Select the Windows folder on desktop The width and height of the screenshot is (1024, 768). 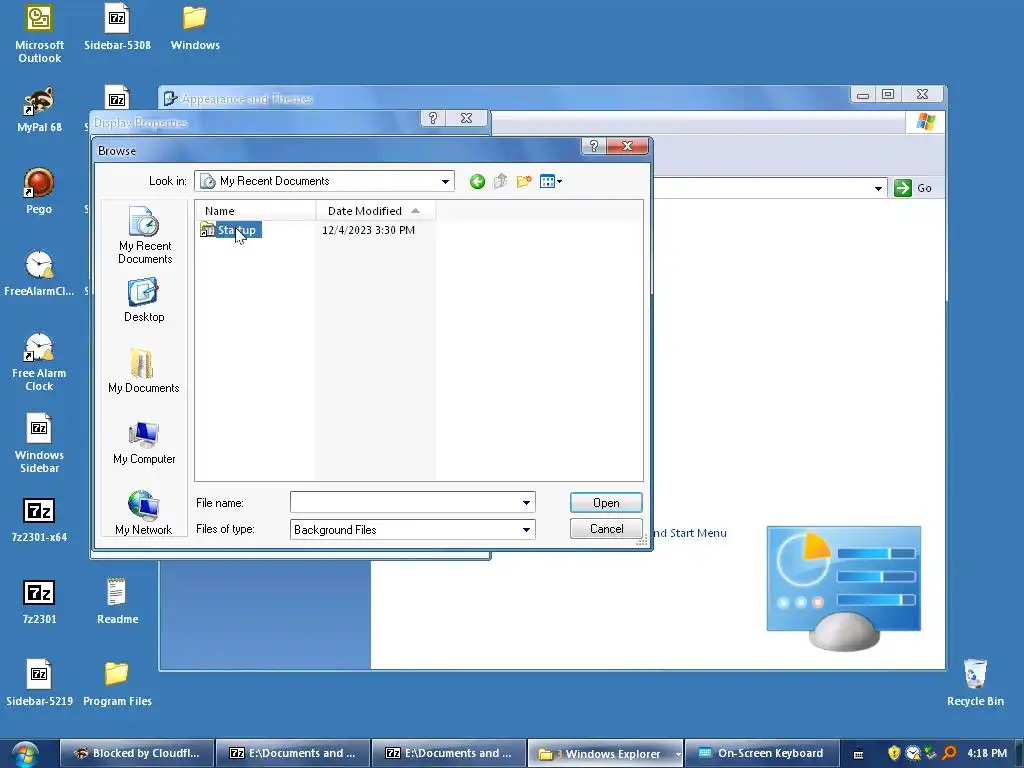(195, 27)
